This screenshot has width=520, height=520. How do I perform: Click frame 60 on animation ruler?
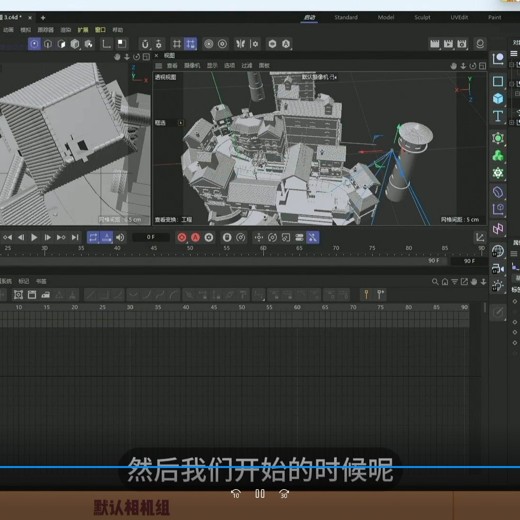tap(263, 248)
